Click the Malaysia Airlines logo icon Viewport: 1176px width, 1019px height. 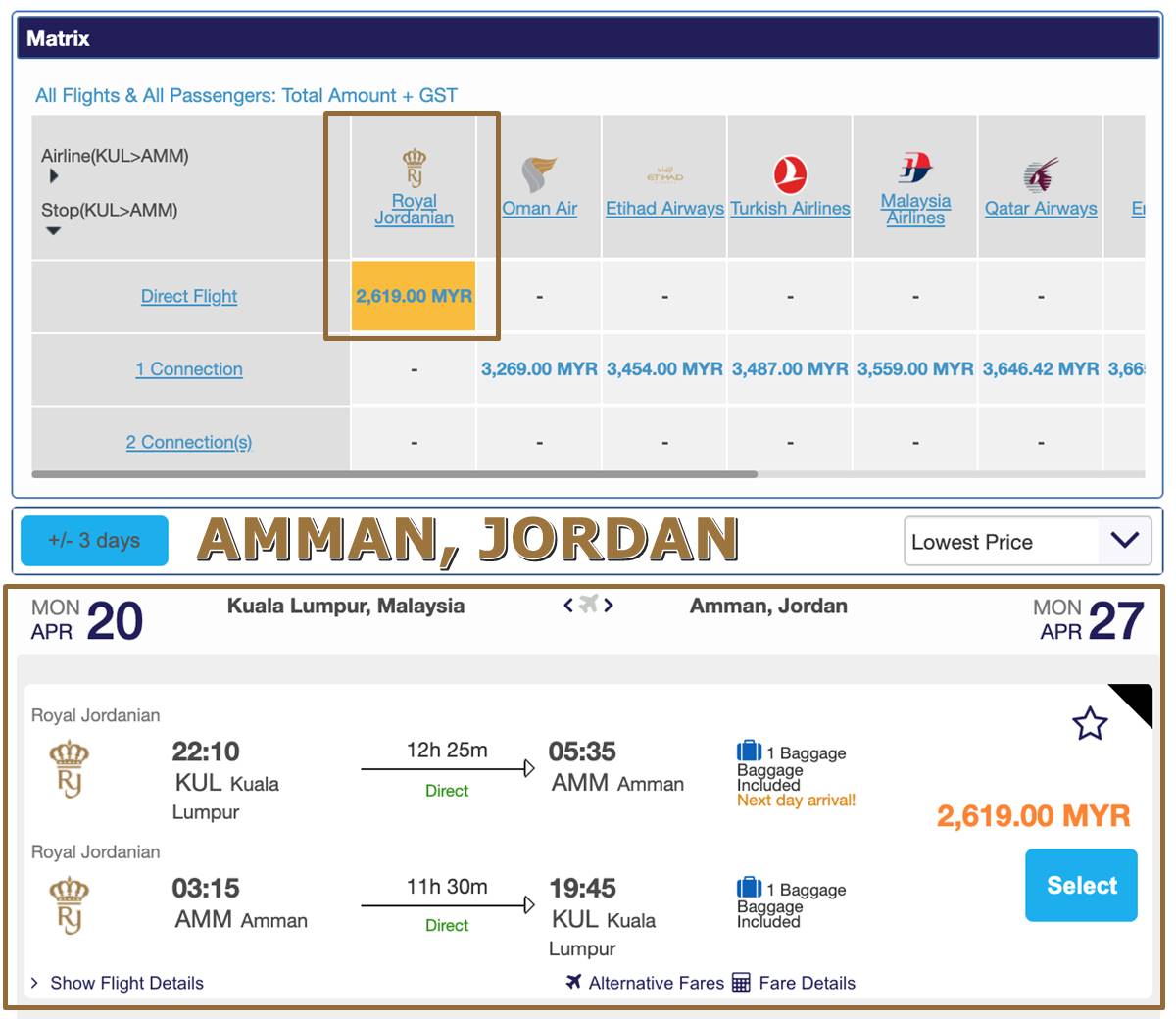click(915, 169)
